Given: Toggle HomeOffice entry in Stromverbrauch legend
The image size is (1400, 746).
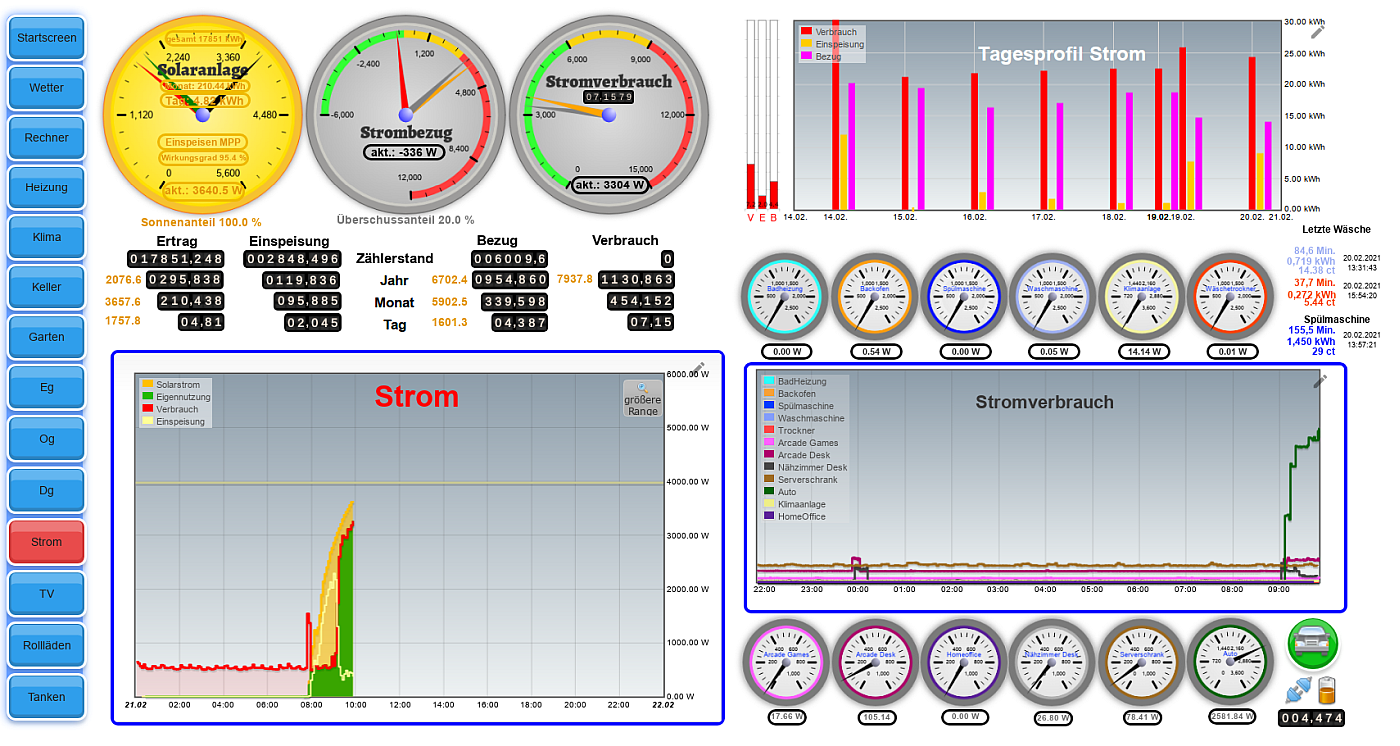Looking at the screenshot, I should [795, 516].
